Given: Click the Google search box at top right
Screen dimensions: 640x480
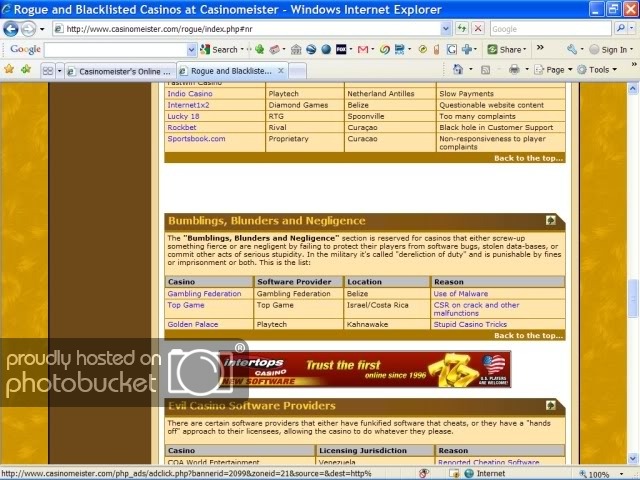Looking at the screenshot, I should (551, 29).
